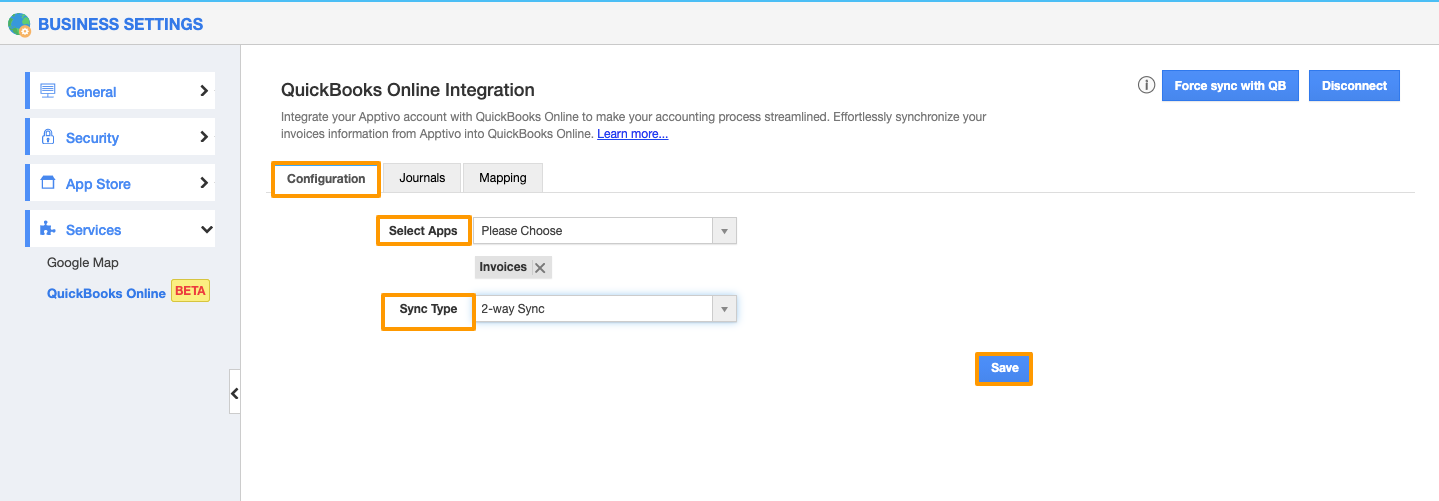The height and width of the screenshot is (501, 1439).
Task: Click the Apptivo logo icon
Action: click(19, 25)
